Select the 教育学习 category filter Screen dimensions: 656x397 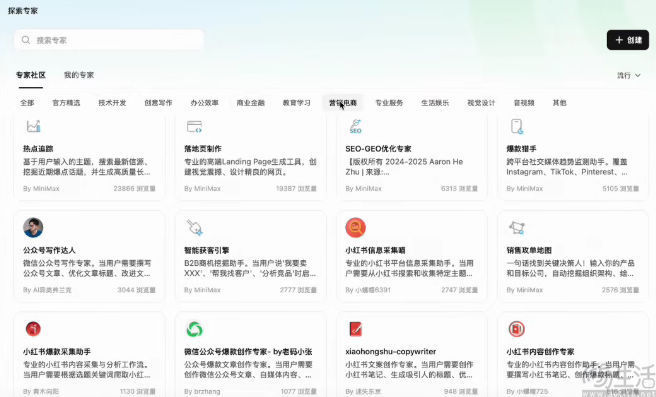tap(297, 102)
